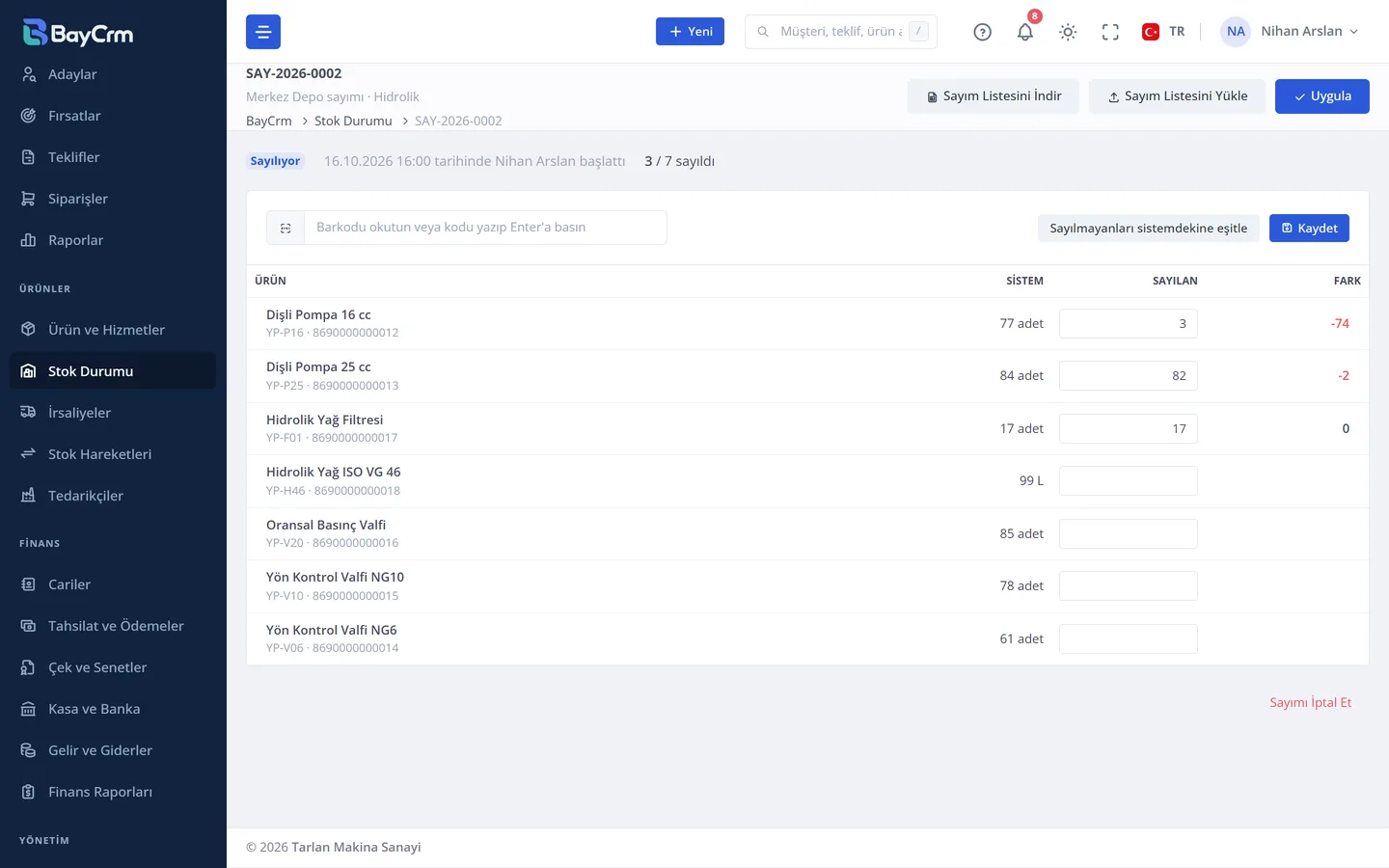1389x868 pixels.
Task: Toggle the light/dark theme sun icon
Action: click(x=1068, y=32)
